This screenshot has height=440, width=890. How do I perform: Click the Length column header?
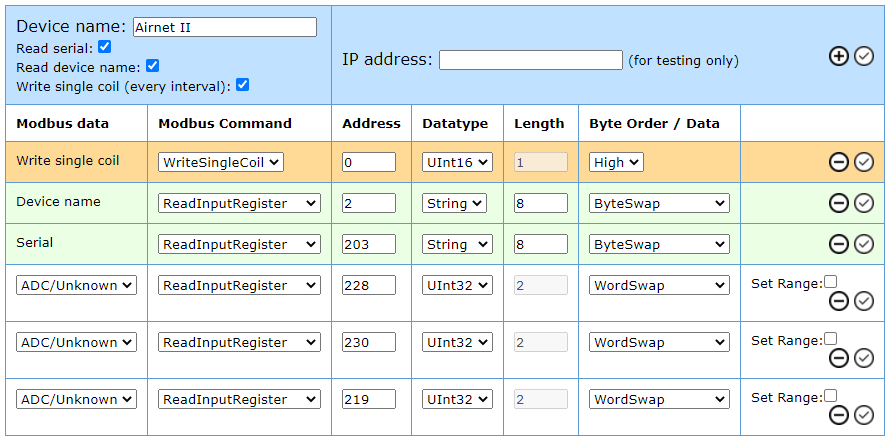(x=539, y=124)
